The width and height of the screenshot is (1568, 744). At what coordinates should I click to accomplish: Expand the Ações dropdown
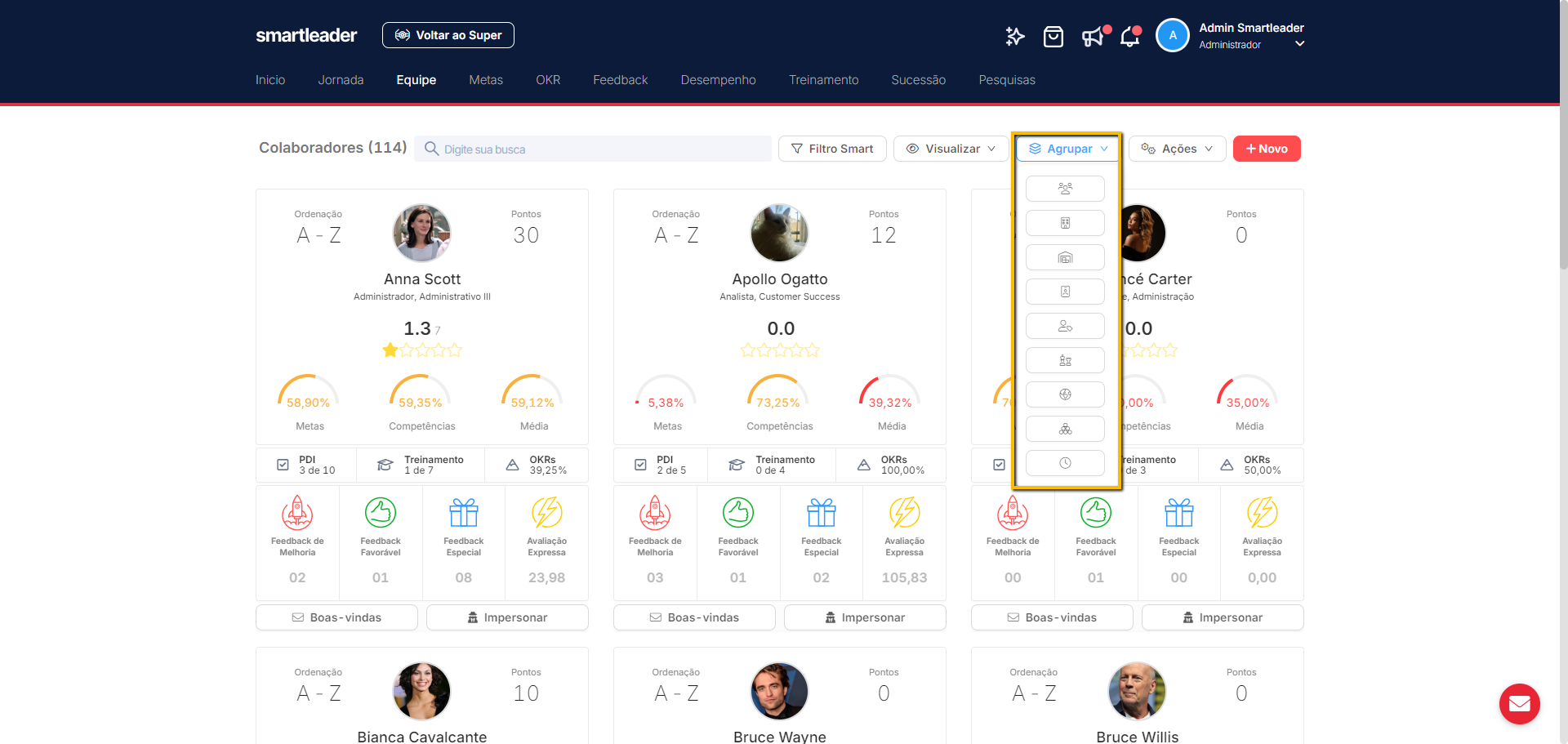tap(1178, 149)
